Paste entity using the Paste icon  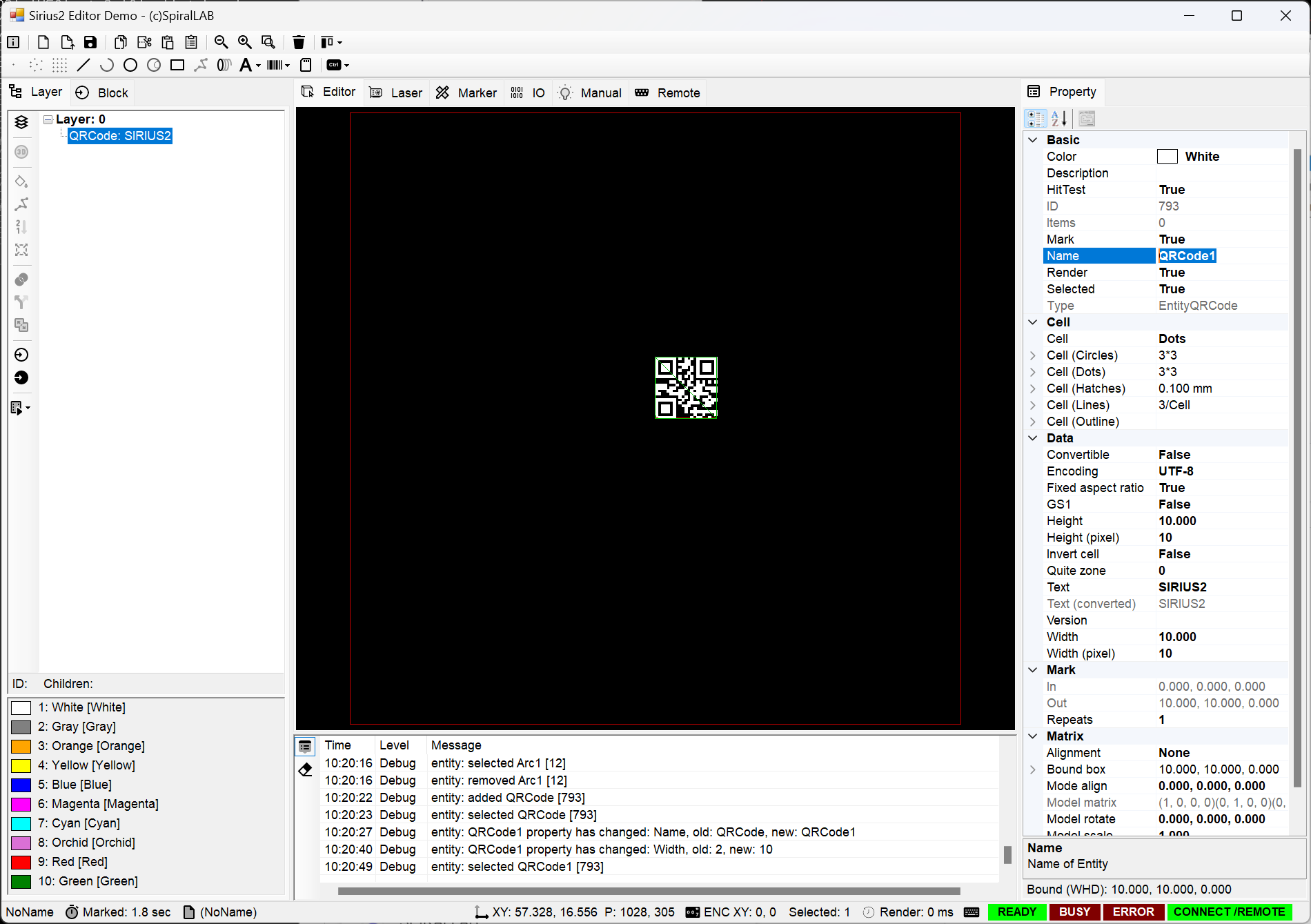(168, 42)
